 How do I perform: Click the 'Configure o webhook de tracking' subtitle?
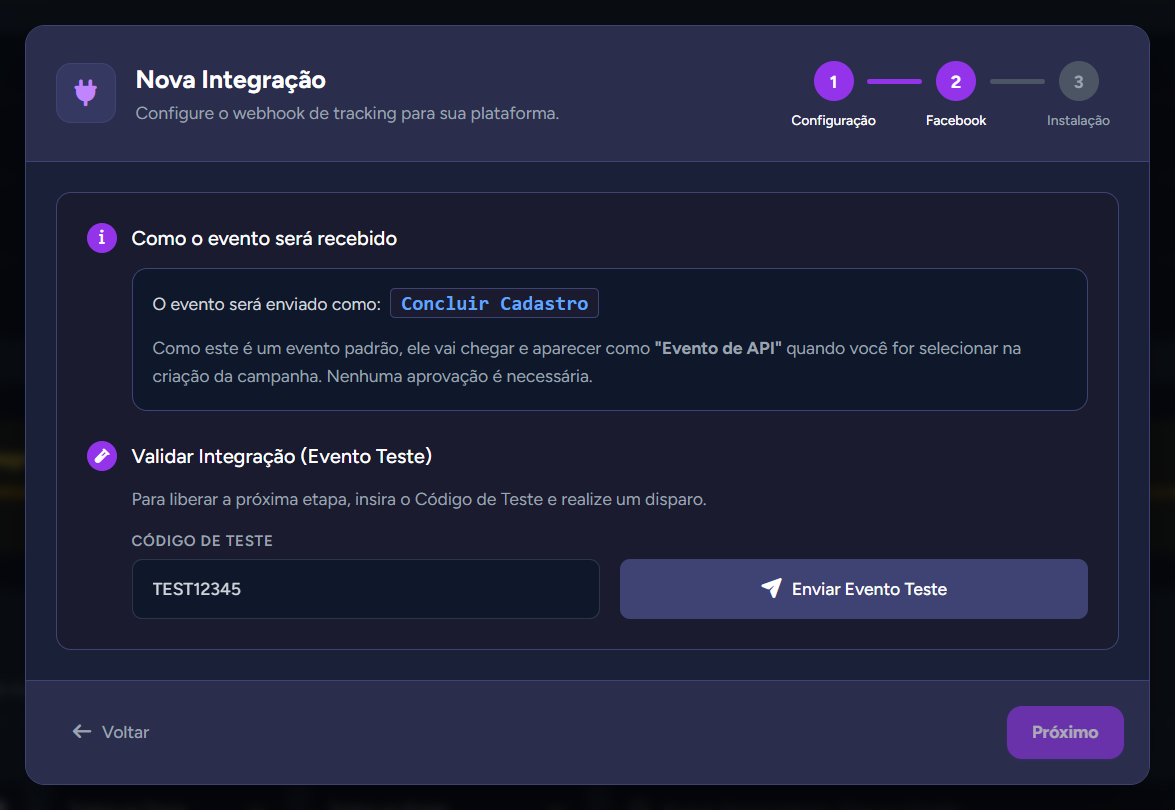tap(347, 114)
